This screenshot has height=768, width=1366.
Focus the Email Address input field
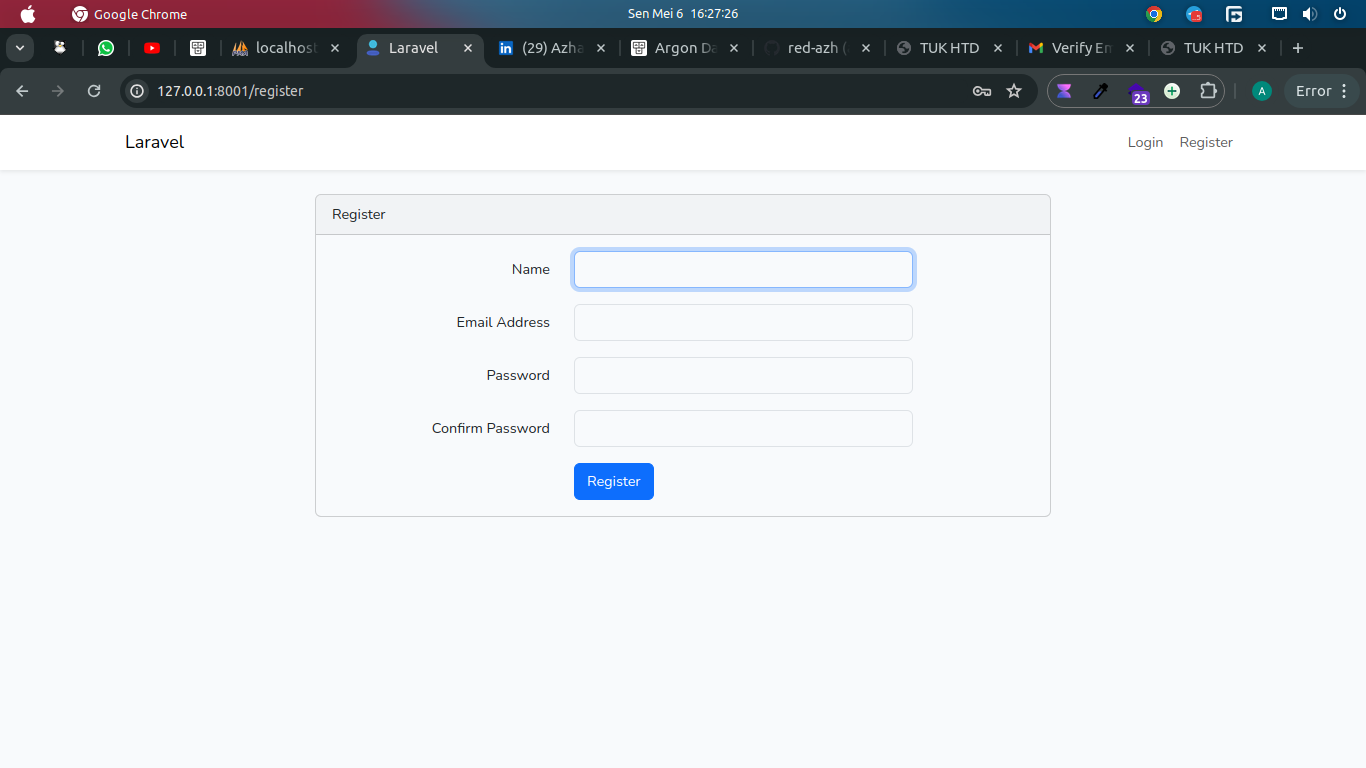click(x=743, y=322)
